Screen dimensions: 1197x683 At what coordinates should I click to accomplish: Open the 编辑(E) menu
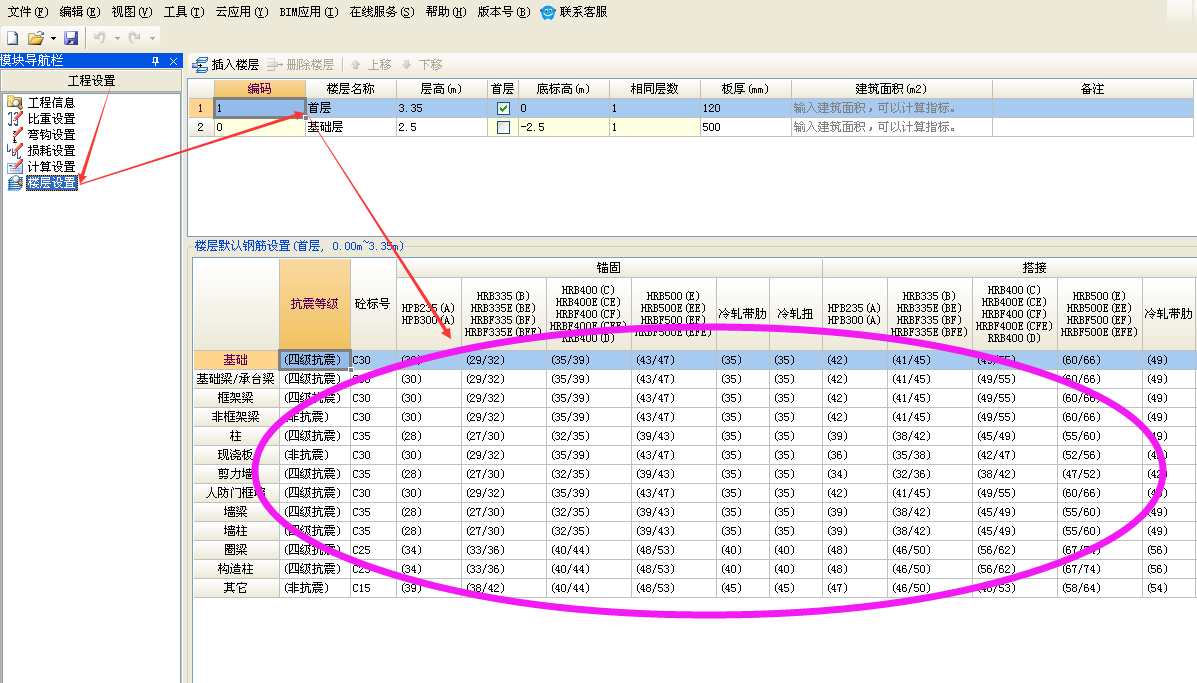point(79,12)
